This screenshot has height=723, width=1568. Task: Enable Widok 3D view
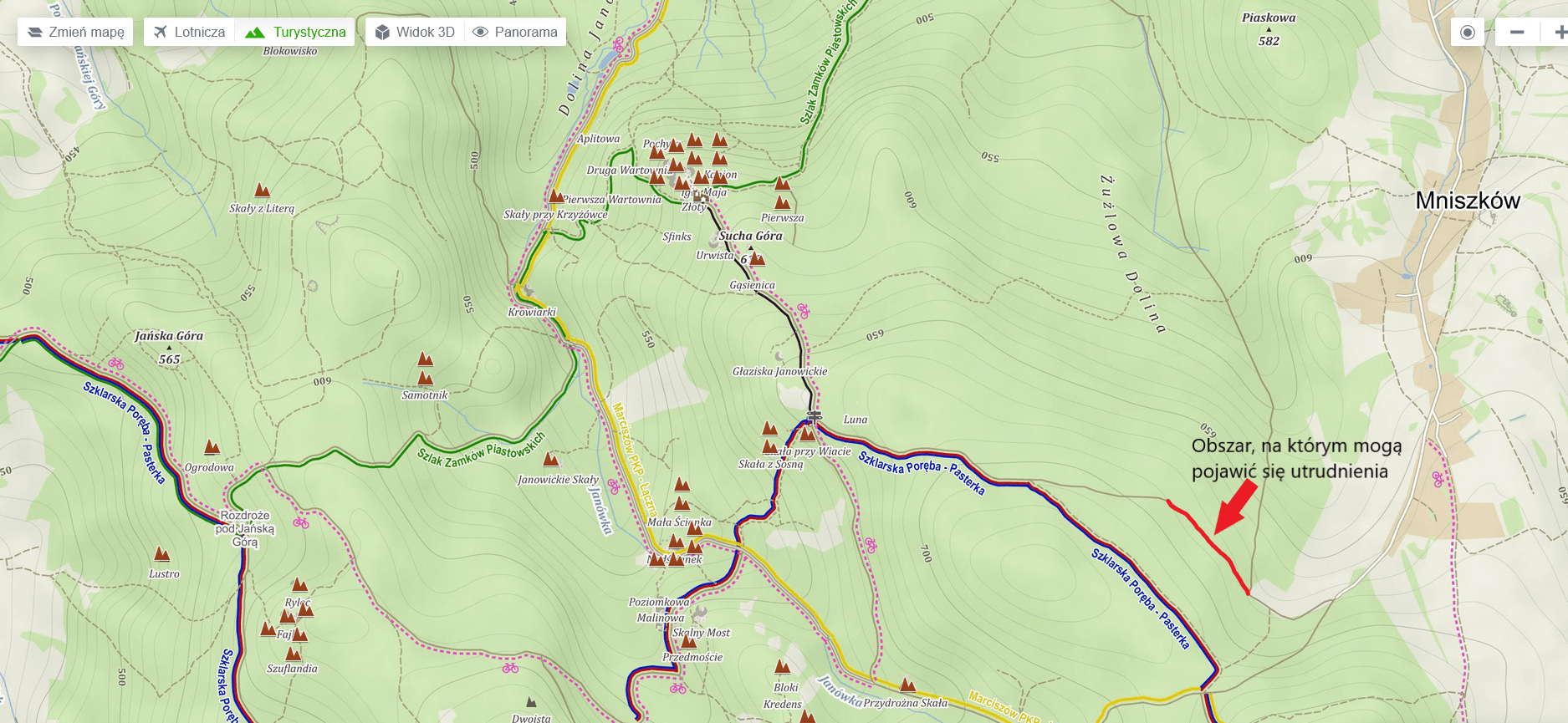(415, 33)
